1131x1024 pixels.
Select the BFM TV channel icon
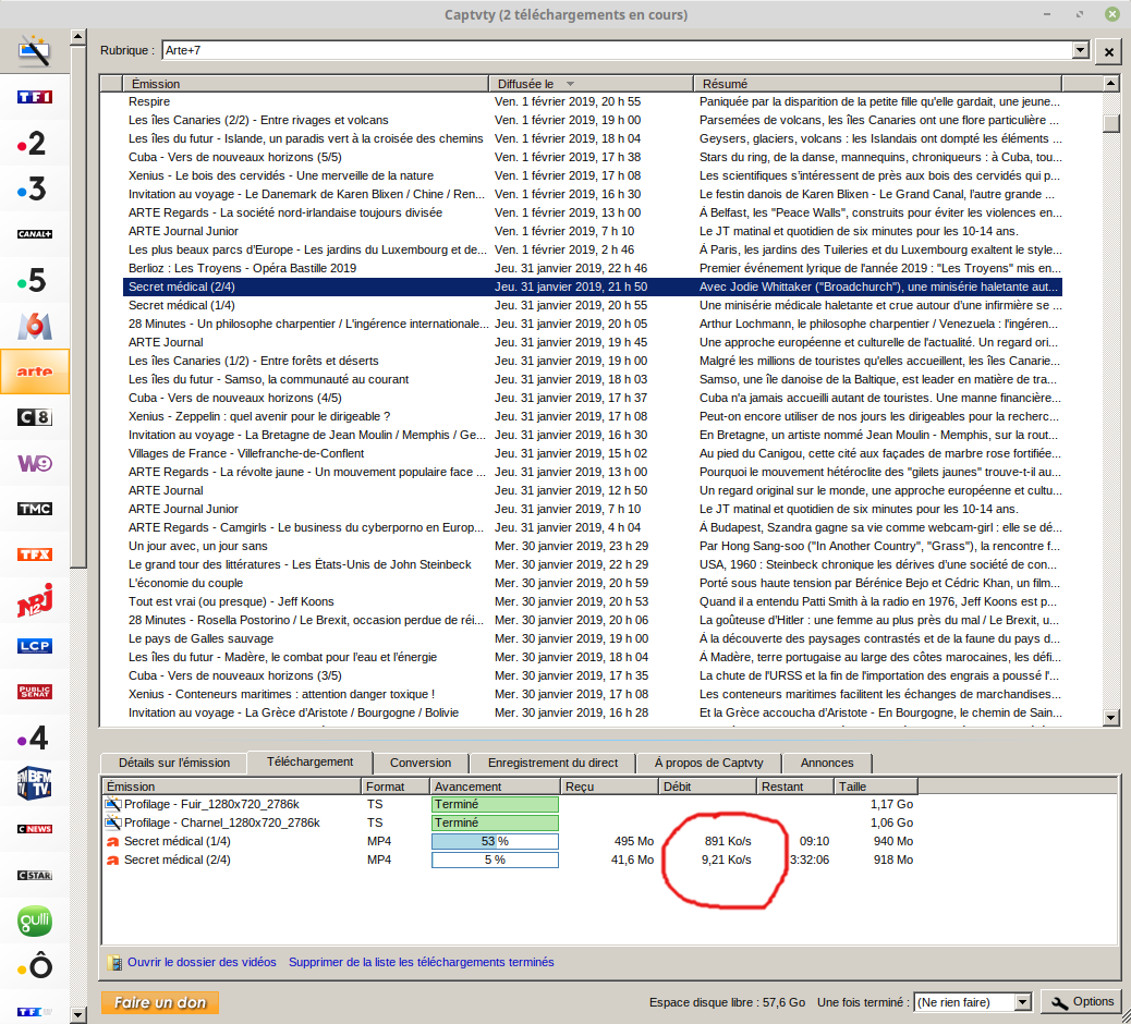click(35, 783)
